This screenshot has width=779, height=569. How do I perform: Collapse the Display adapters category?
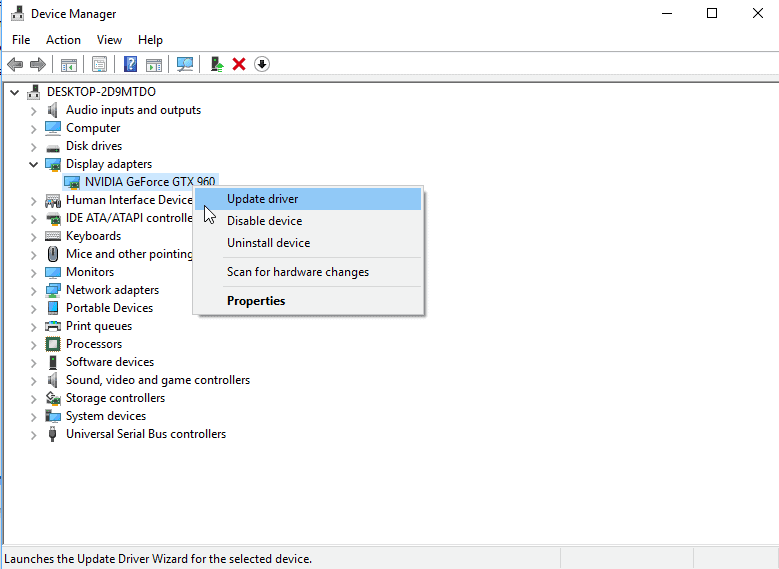pos(33,164)
